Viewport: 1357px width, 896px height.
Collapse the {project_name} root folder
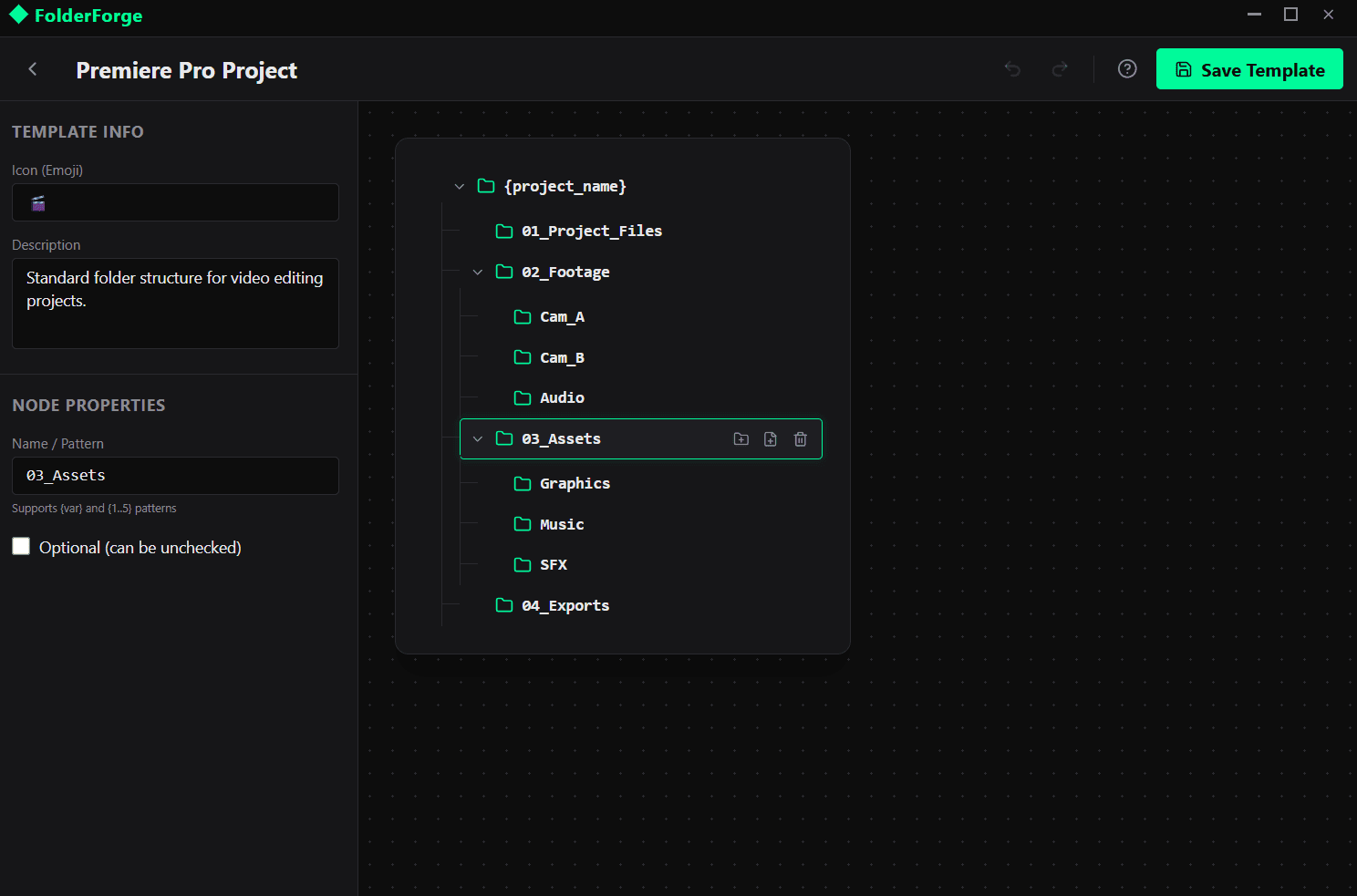[460, 187]
